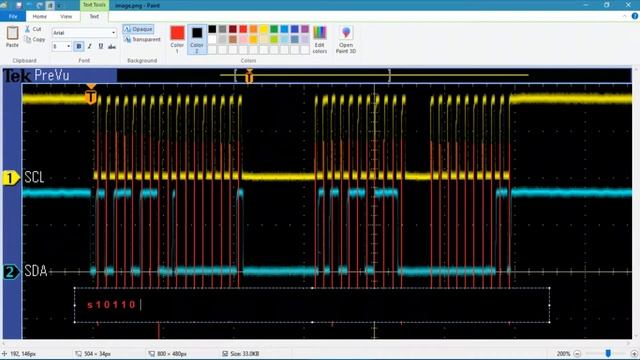Pick the green palette color
This screenshot has width=640, height=360.
274,29
